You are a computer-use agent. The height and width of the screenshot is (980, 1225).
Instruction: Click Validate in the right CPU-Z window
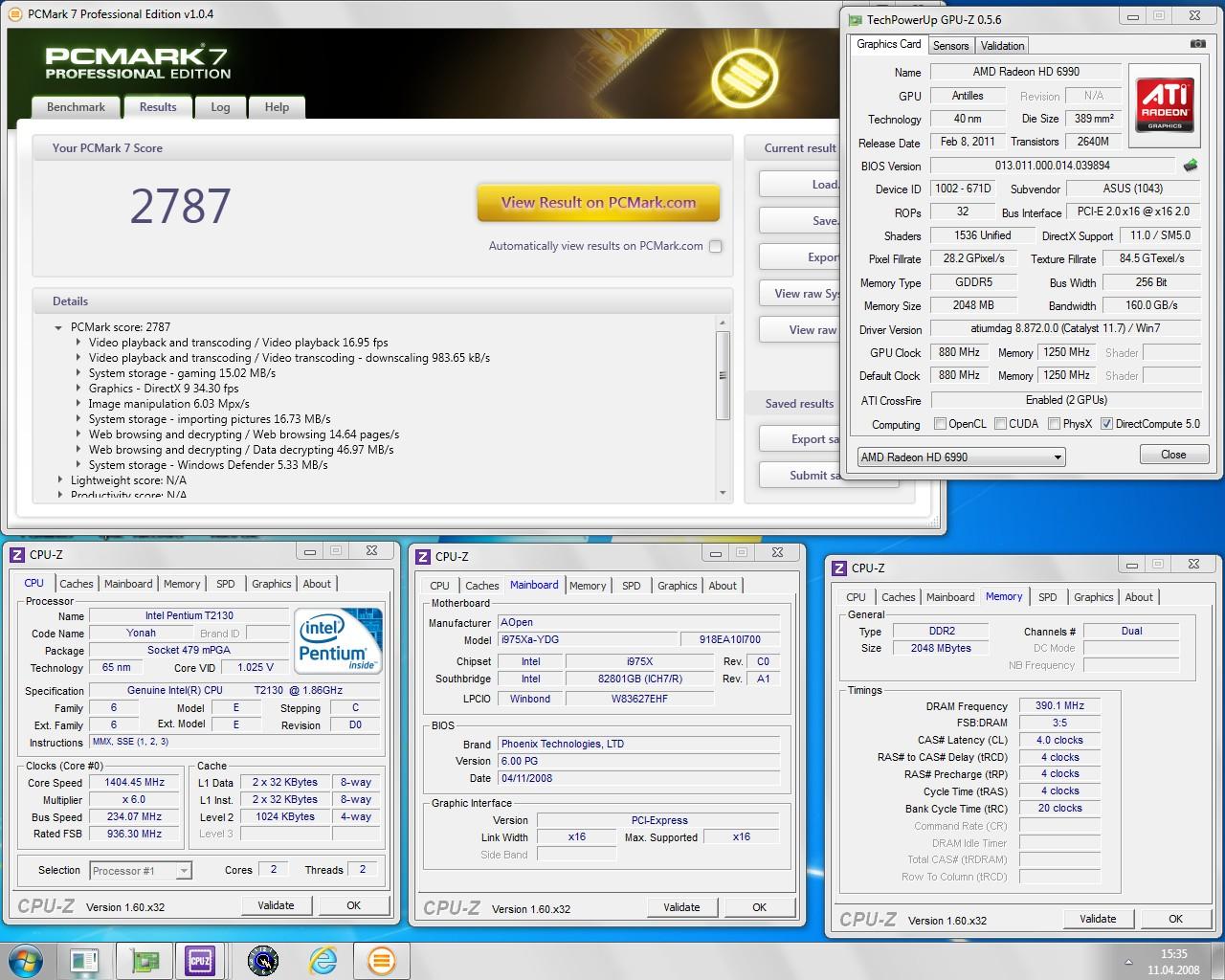point(1098,919)
